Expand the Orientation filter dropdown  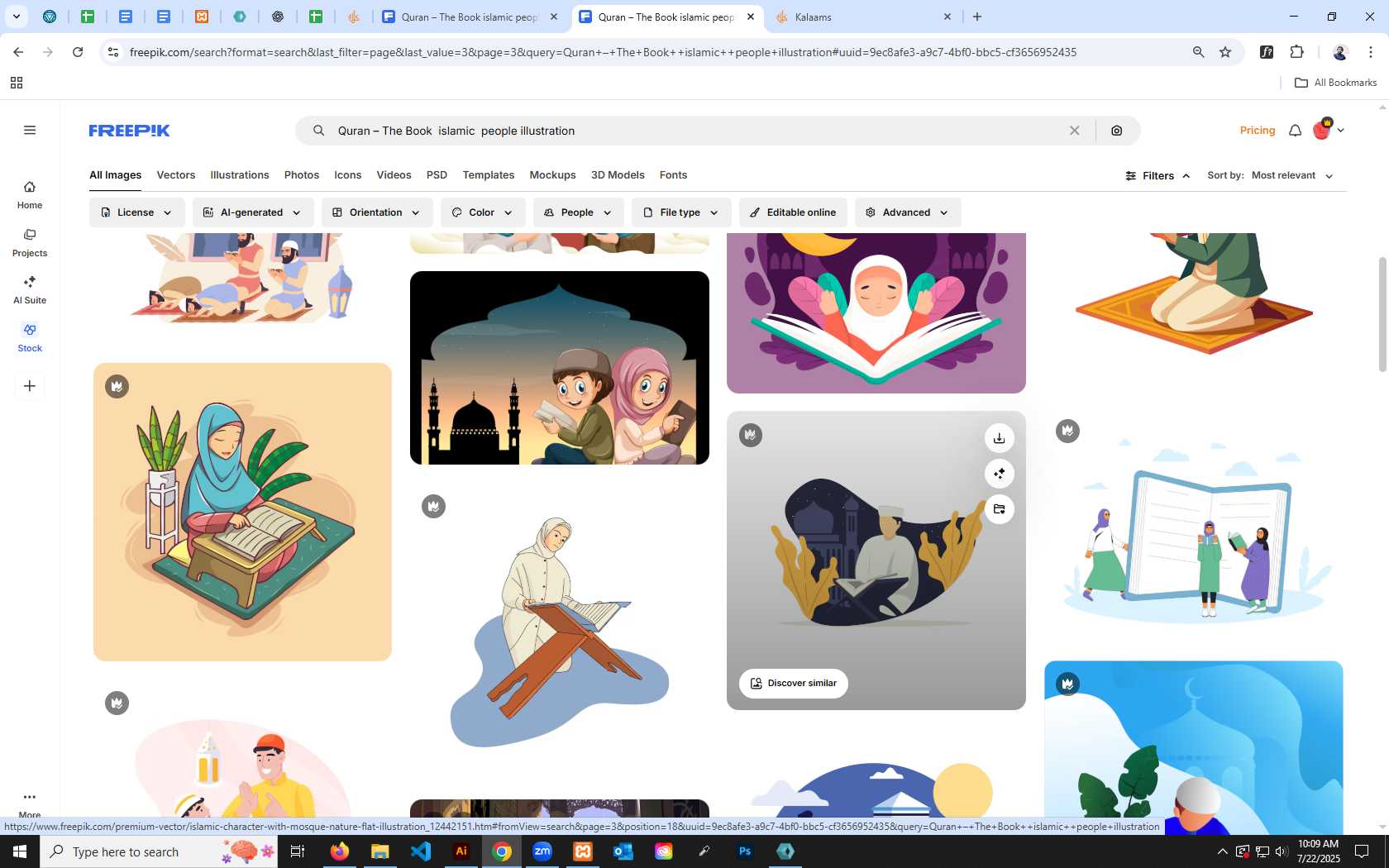pyautogui.click(x=376, y=212)
